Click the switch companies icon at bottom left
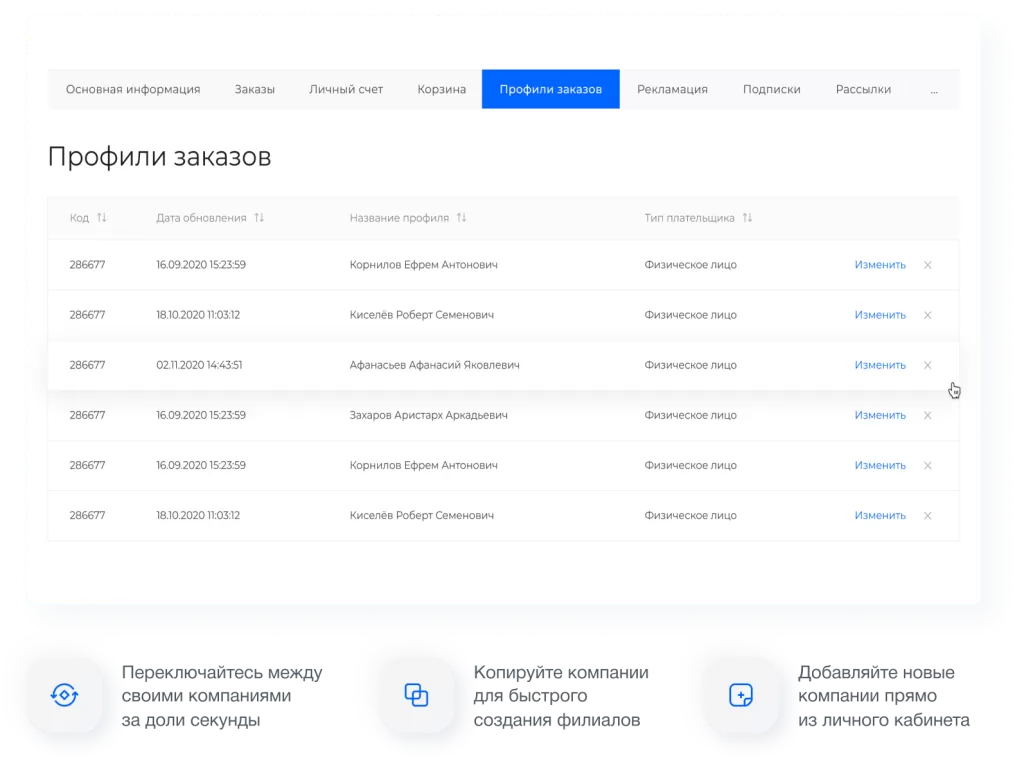 click(x=64, y=694)
